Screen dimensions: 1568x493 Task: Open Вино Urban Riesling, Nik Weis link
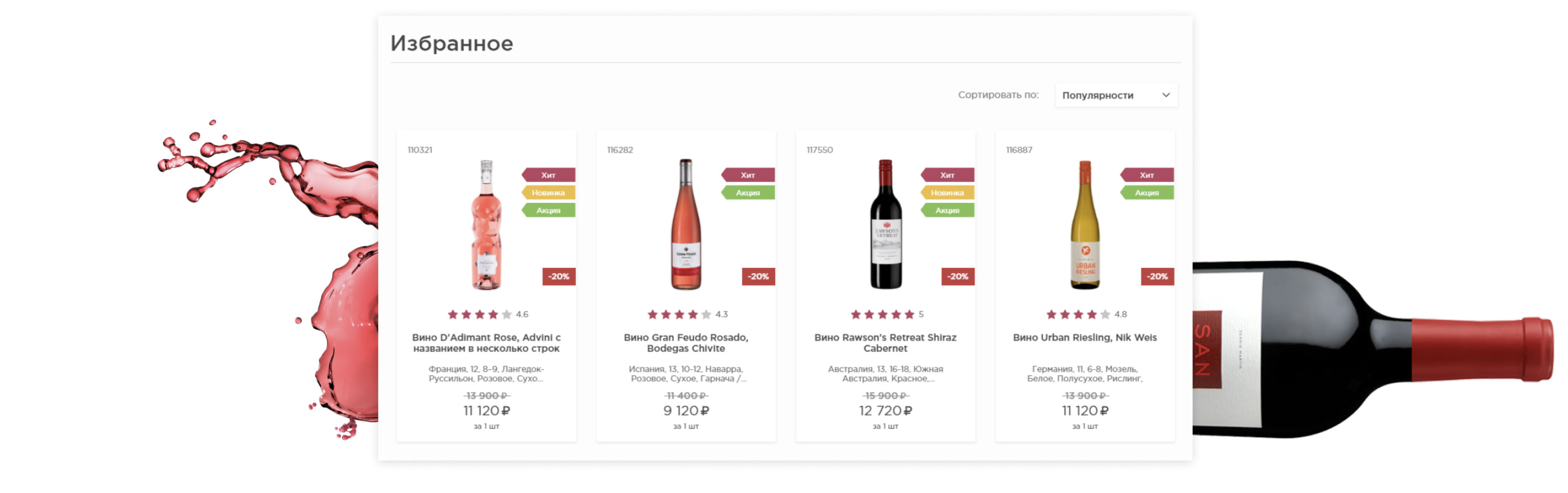[1085, 338]
